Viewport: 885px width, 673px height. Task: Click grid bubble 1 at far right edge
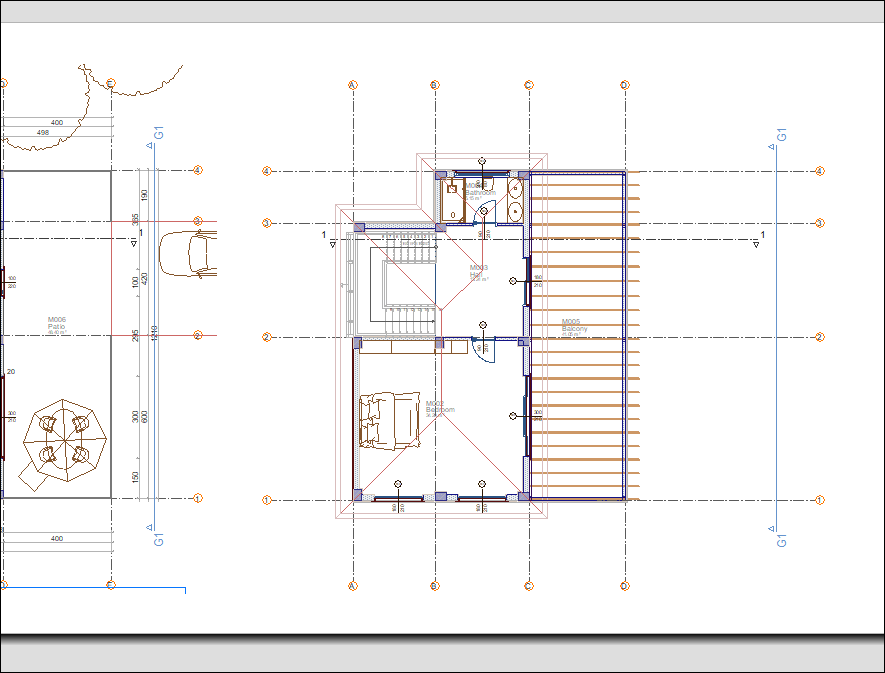tap(820, 500)
